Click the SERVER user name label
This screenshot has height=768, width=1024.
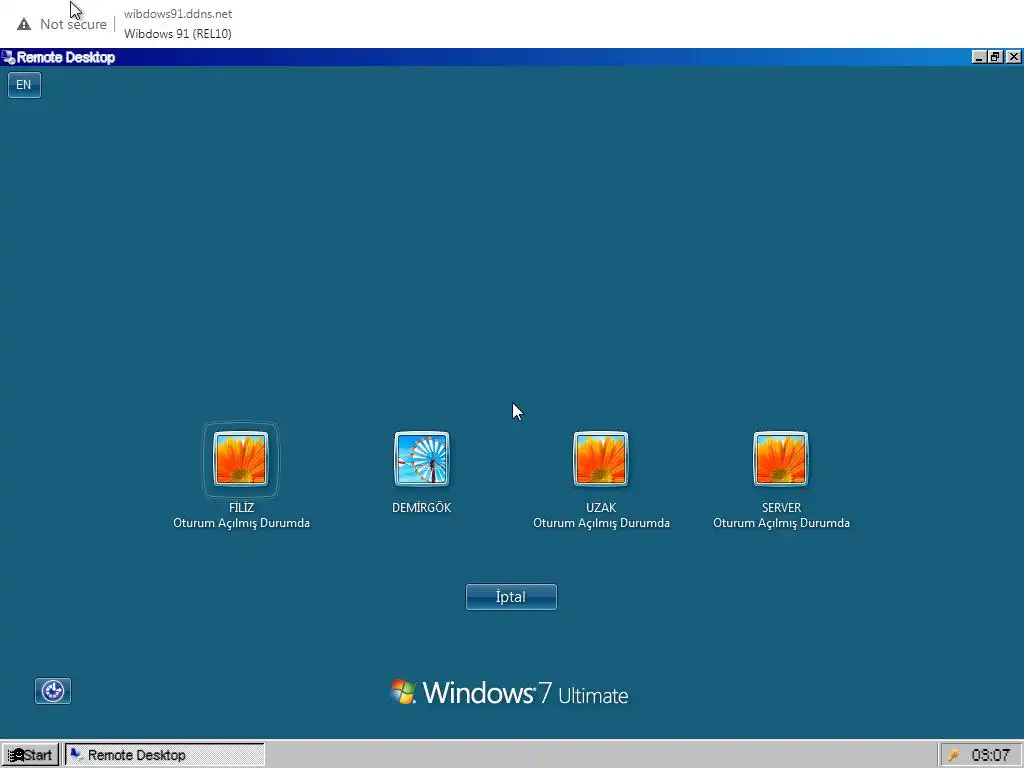[781, 507]
